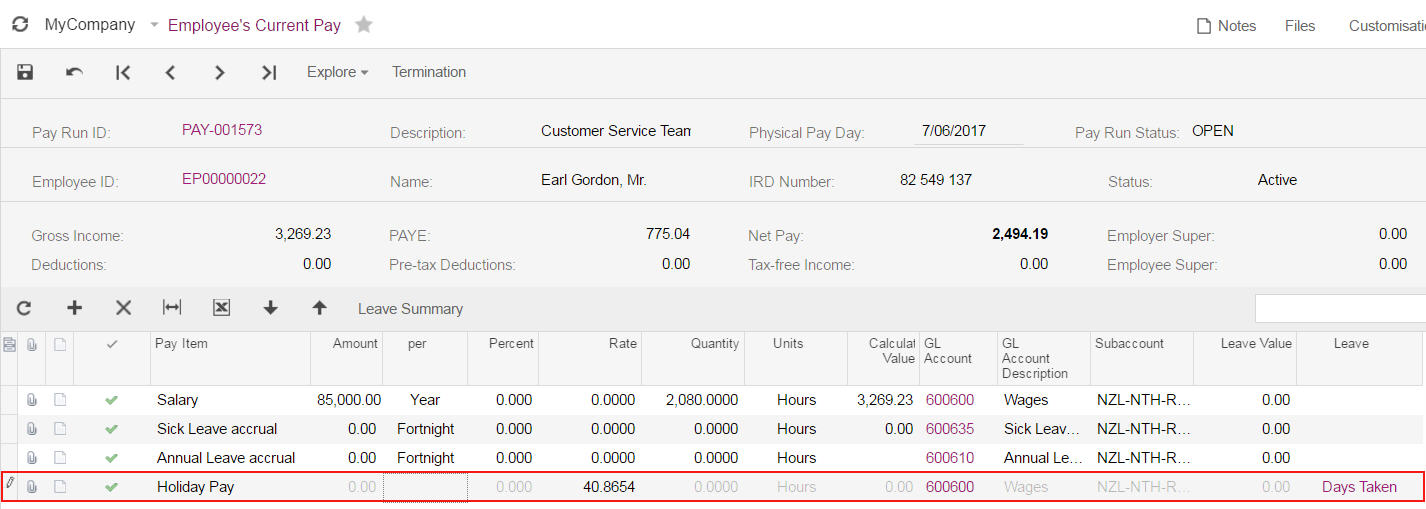Toggle checkmark on Annual Leave accrual row
The width and height of the screenshot is (1426, 509).
(x=111, y=458)
